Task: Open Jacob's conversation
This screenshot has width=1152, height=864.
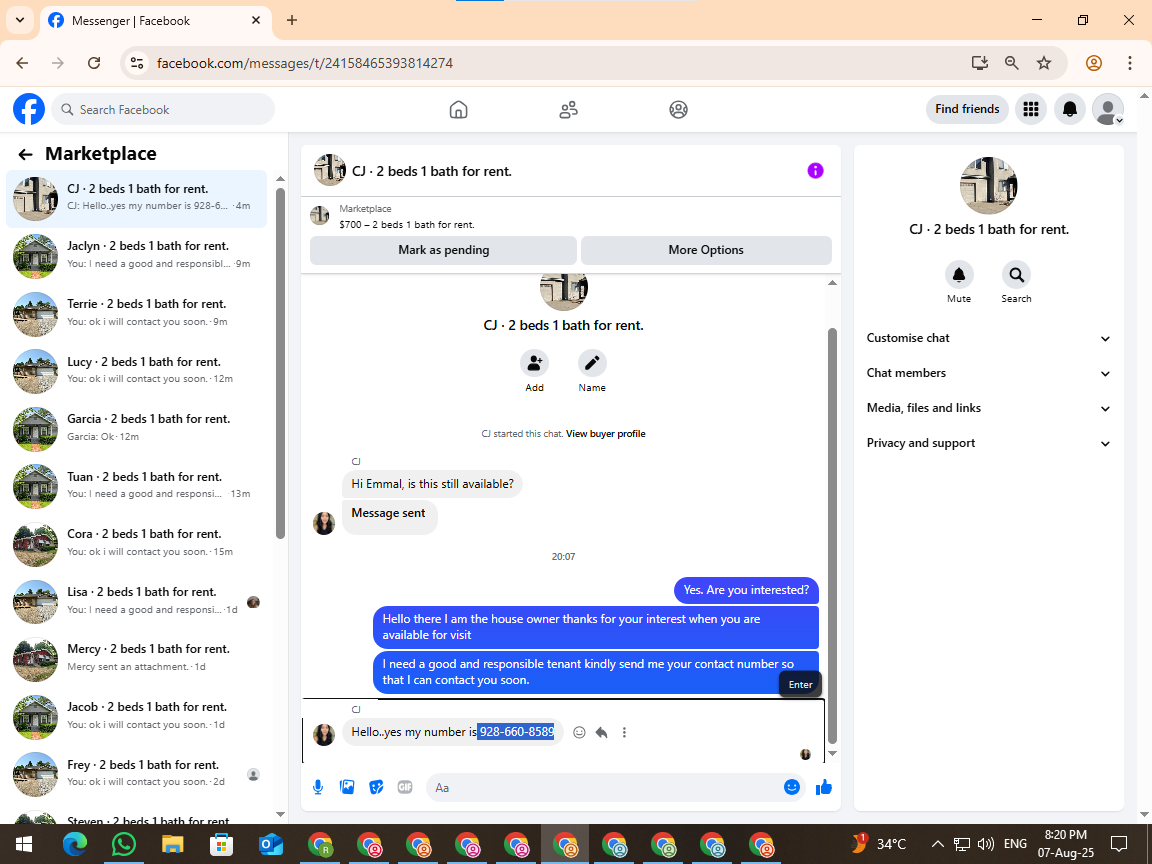Action: click(137, 717)
